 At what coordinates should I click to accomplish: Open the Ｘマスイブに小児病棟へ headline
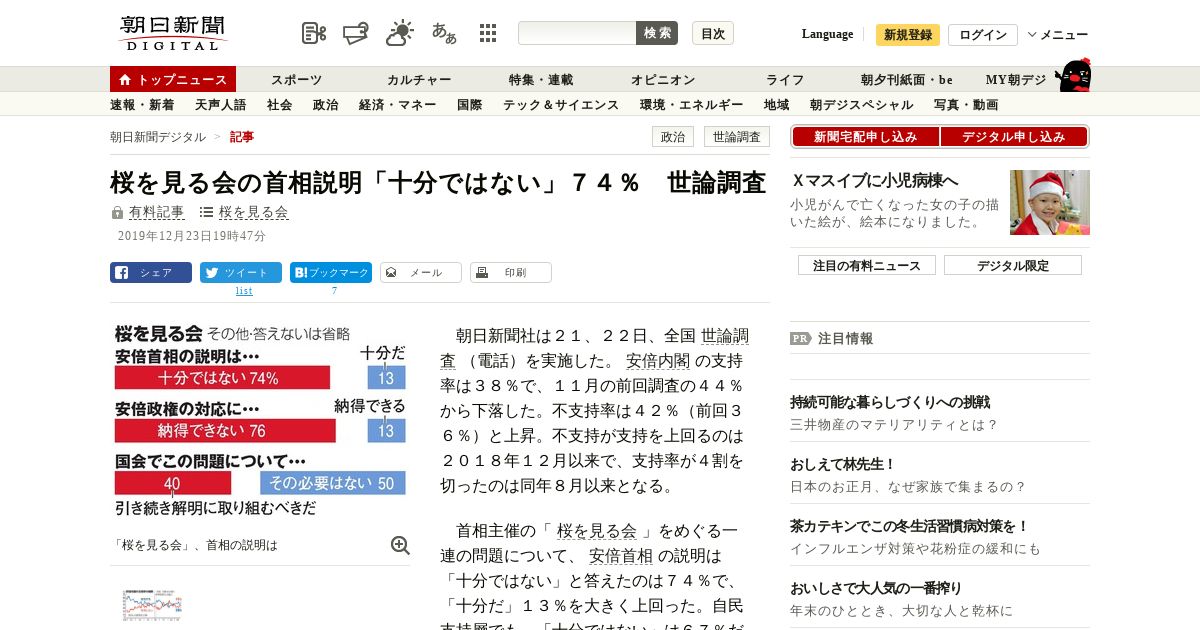click(875, 181)
